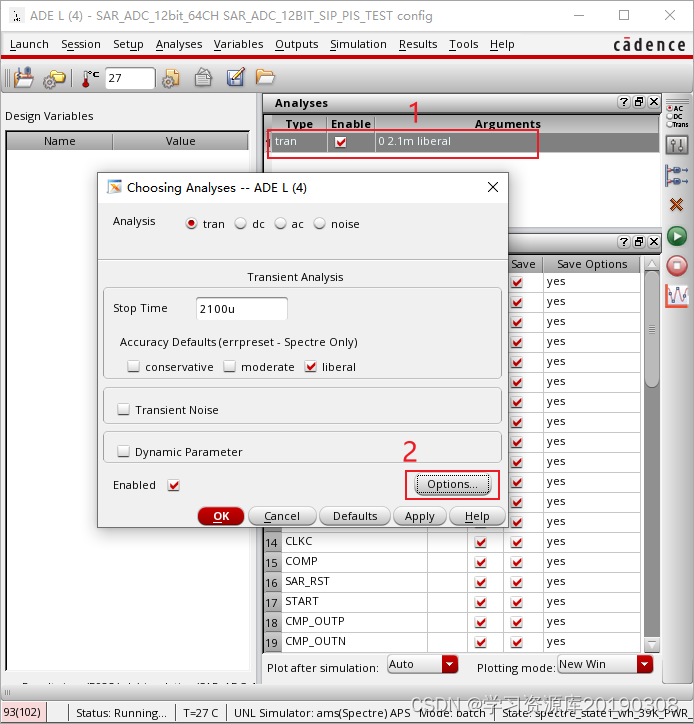This screenshot has width=694, height=724.
Task: Toggle the Dynamic Parameter checkbox
Action: point(124,451)
